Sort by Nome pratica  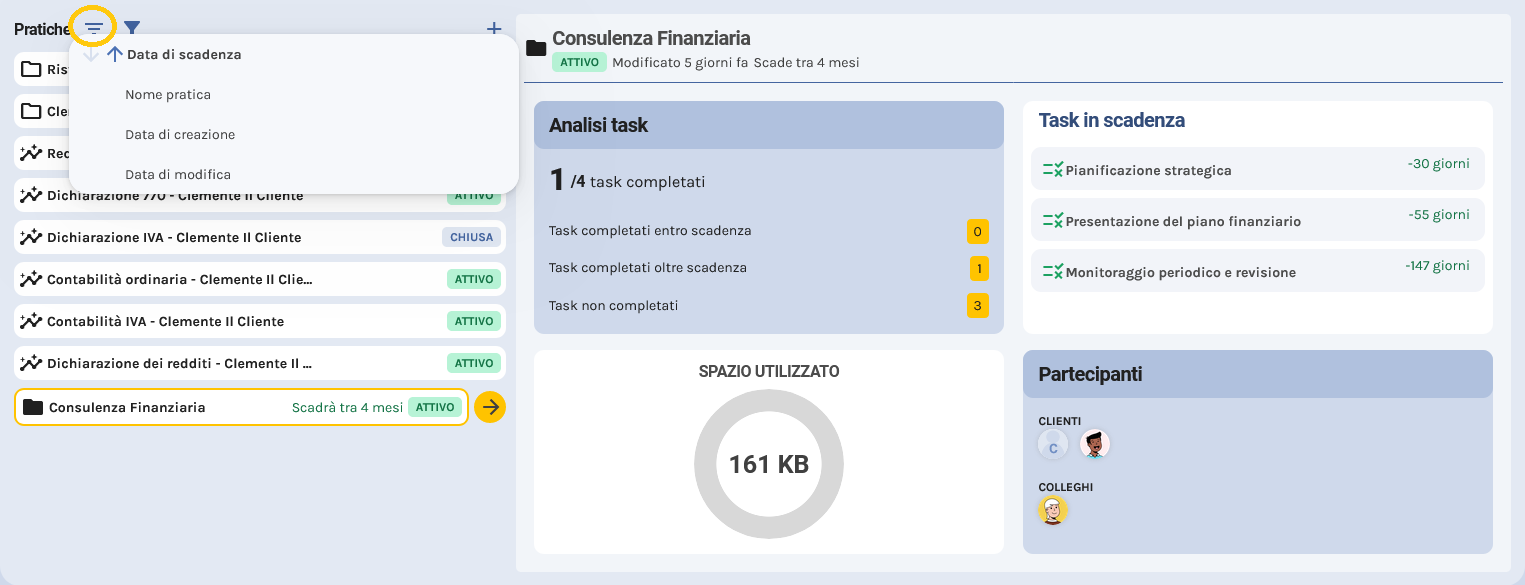tap(168, 95)
